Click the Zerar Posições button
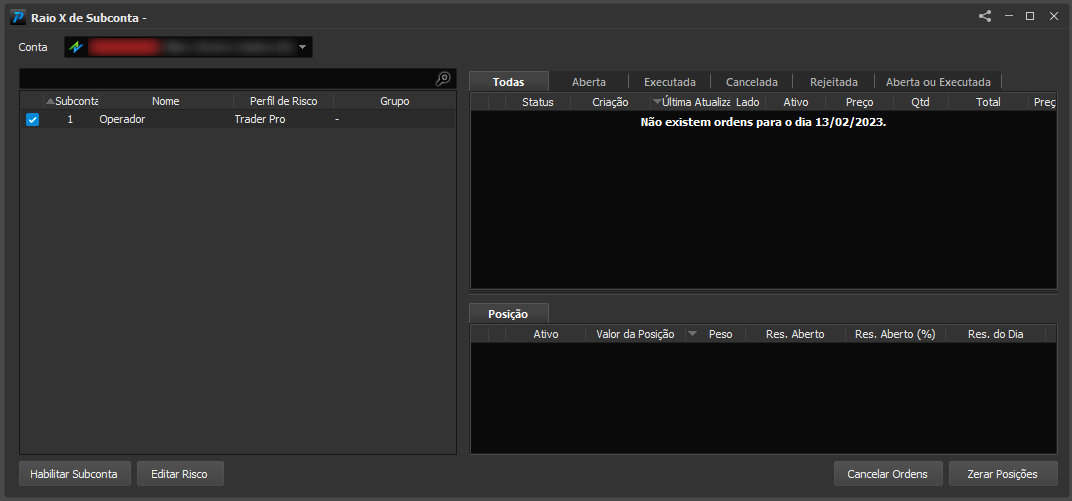This screenshot has width=1072, height=501. (1003, 474)
